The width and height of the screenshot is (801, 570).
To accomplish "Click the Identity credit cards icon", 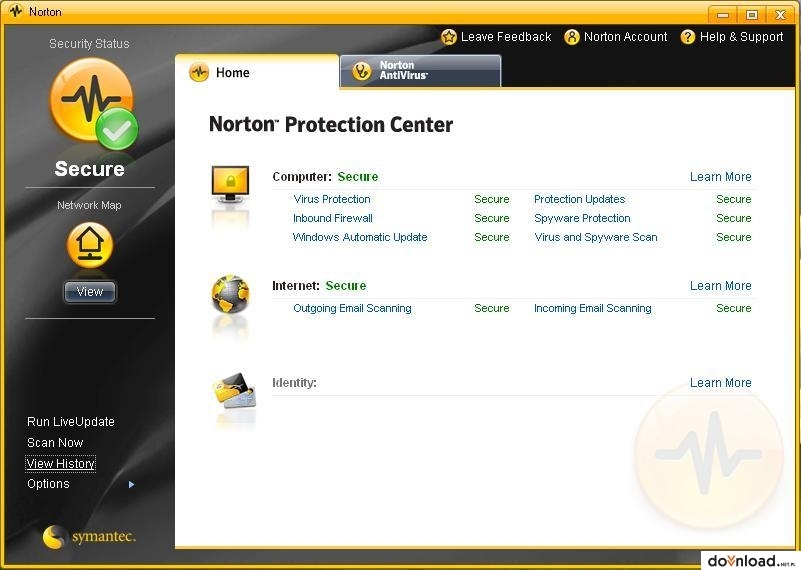I will point(234,390).
